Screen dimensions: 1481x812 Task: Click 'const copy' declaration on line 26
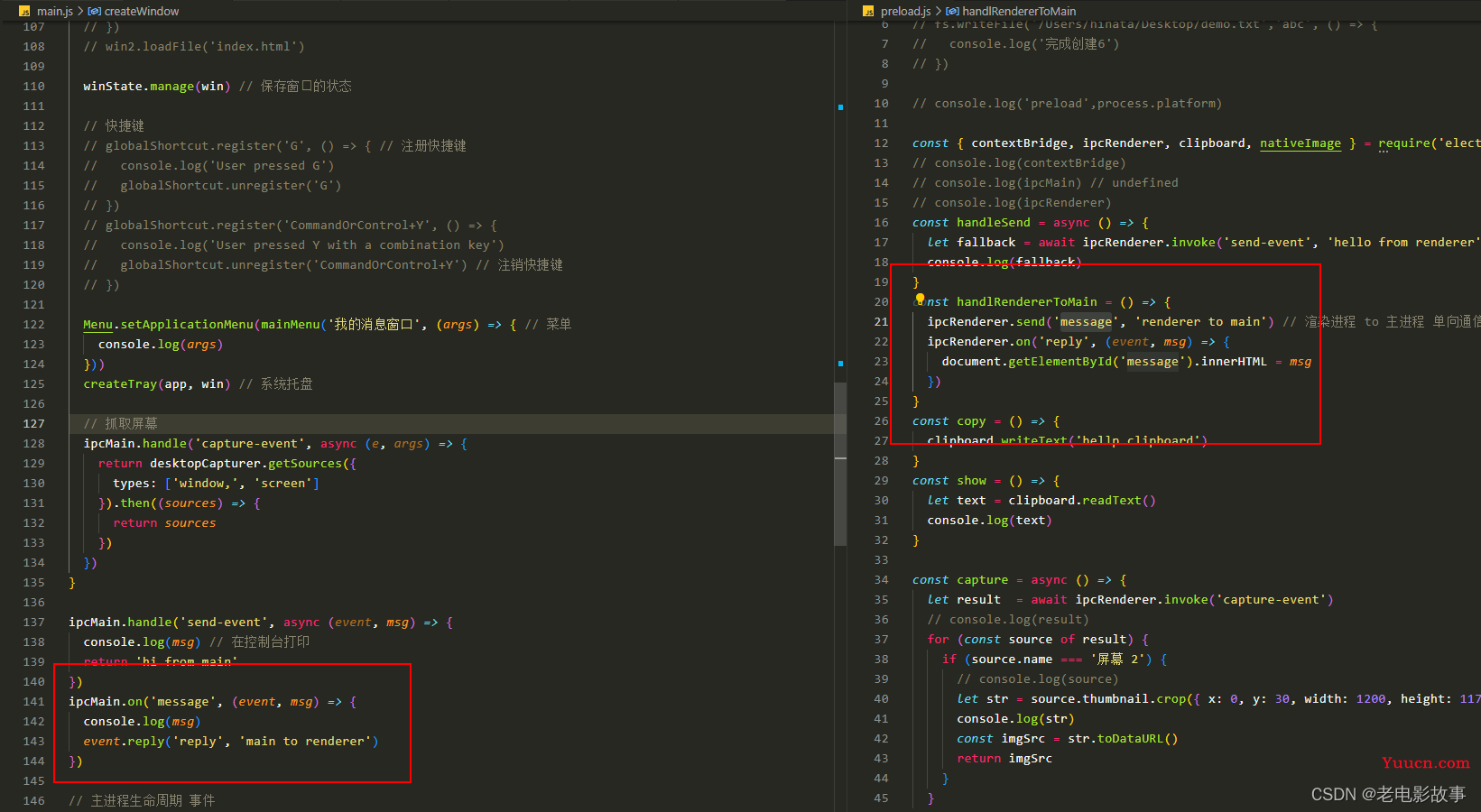coord(949,421)
